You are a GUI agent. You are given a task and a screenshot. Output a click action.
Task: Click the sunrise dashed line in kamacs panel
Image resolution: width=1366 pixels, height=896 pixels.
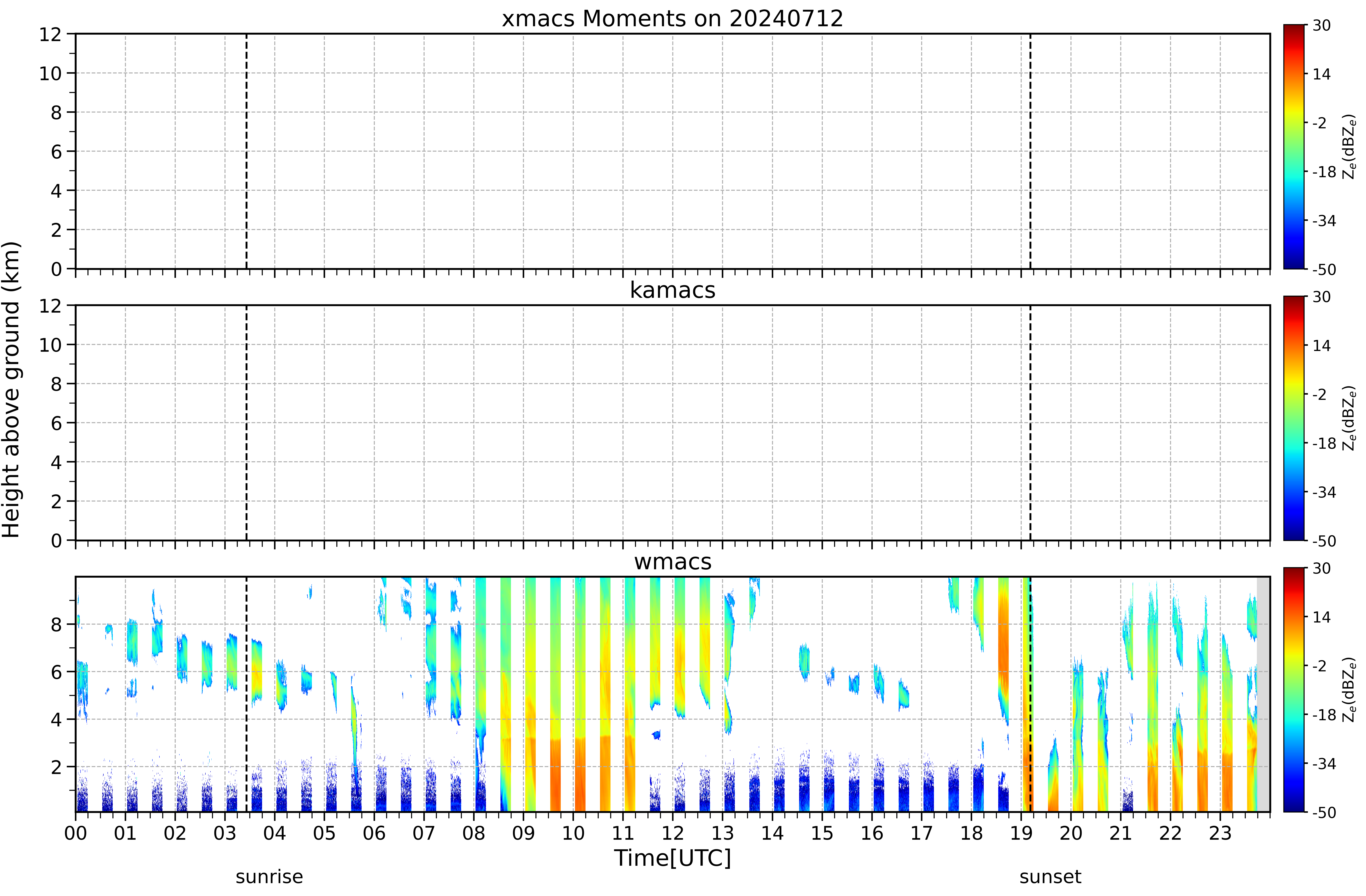[247, 422]
